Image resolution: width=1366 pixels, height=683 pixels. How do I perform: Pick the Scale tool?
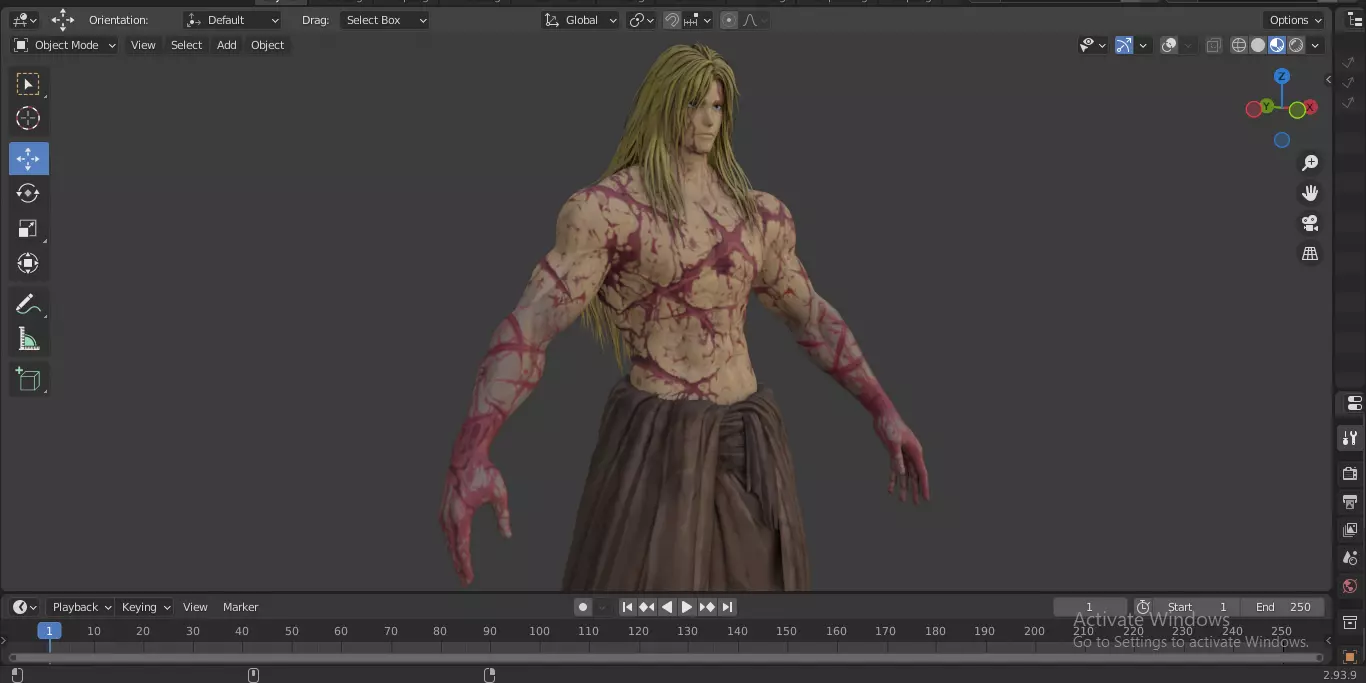pos(28,229)
